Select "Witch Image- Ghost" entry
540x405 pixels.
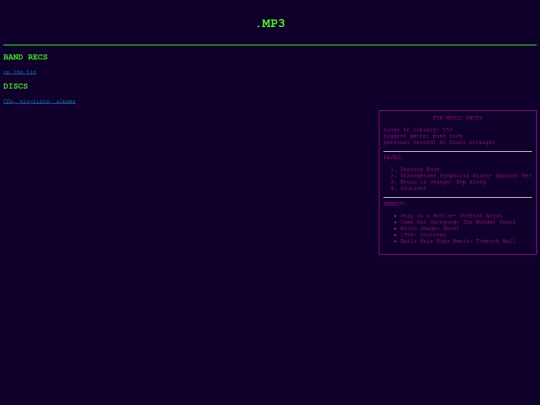[429, 228]
